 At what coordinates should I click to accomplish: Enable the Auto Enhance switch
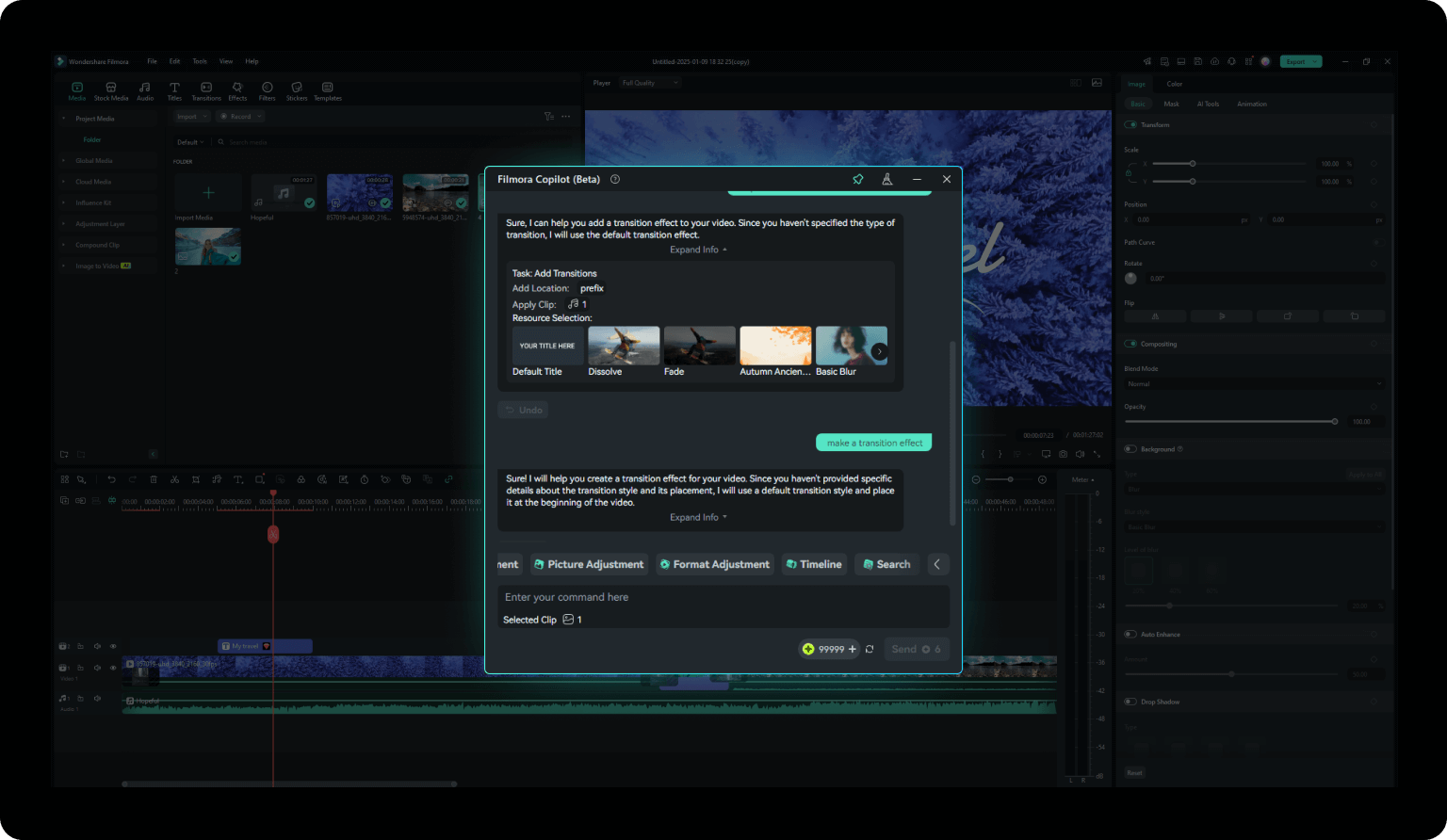(x=1130, y=635)
